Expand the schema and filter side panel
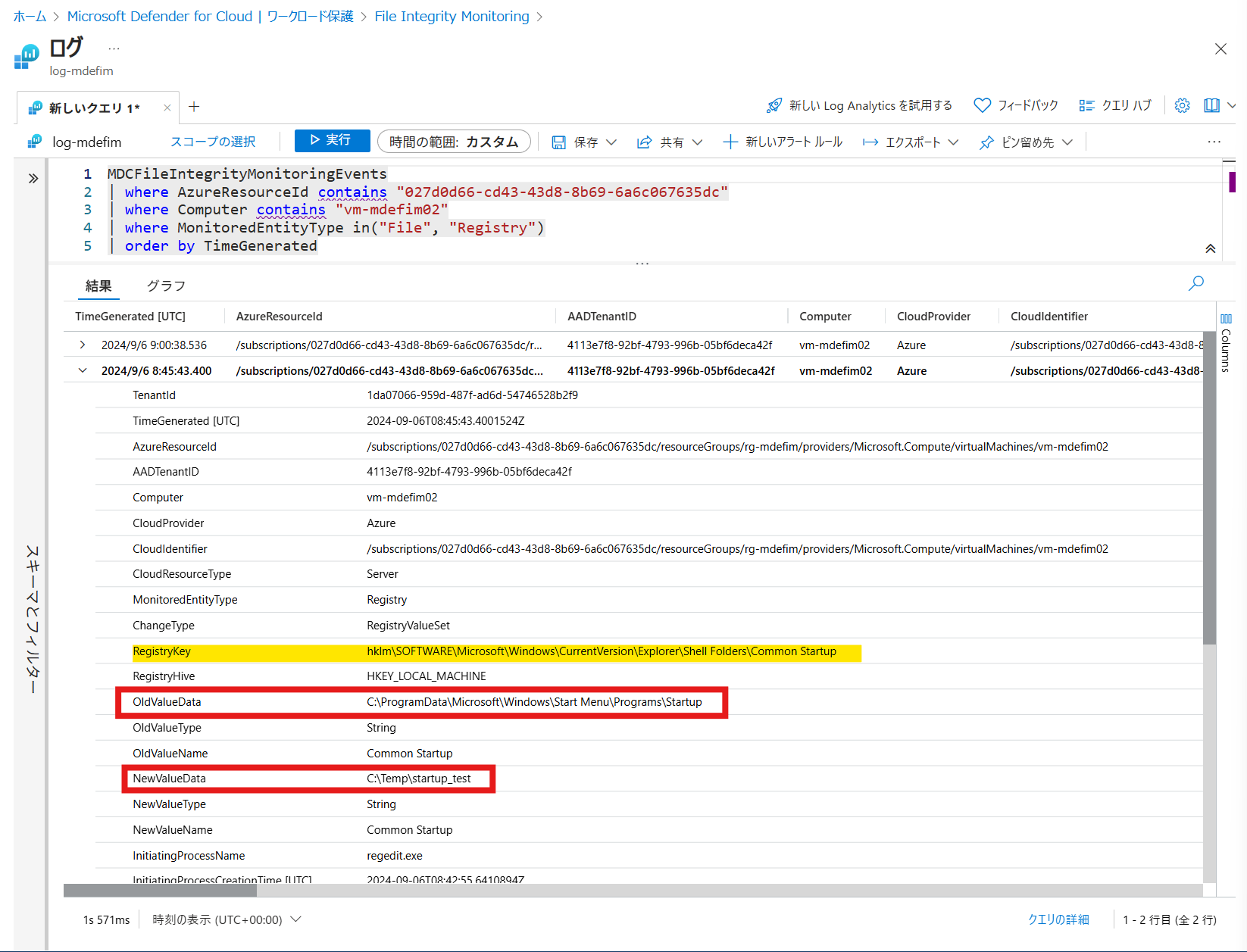Screen dimensions: 1247x952 tap(33, 179)
